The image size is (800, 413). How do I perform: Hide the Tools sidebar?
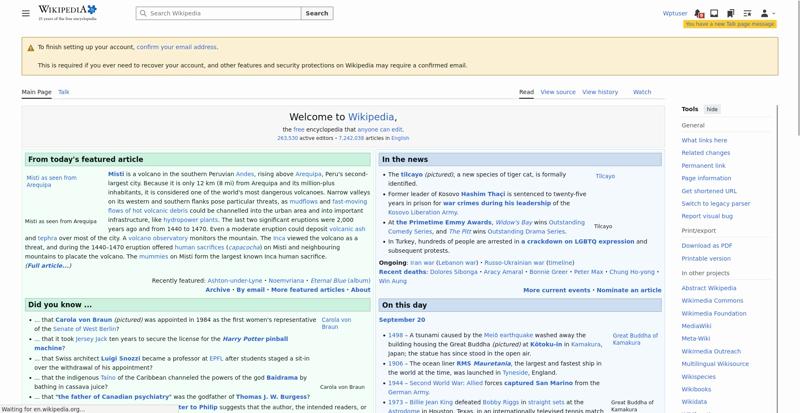(x=712, y=109)
